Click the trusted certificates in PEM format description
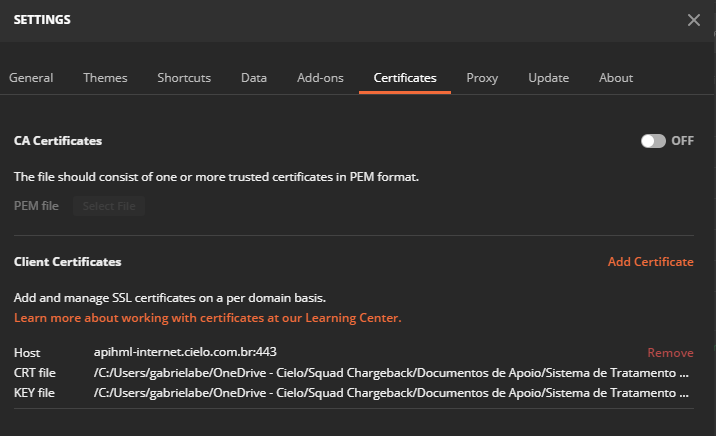This screenshot has width=716, height=436. (x=216, y=177)
